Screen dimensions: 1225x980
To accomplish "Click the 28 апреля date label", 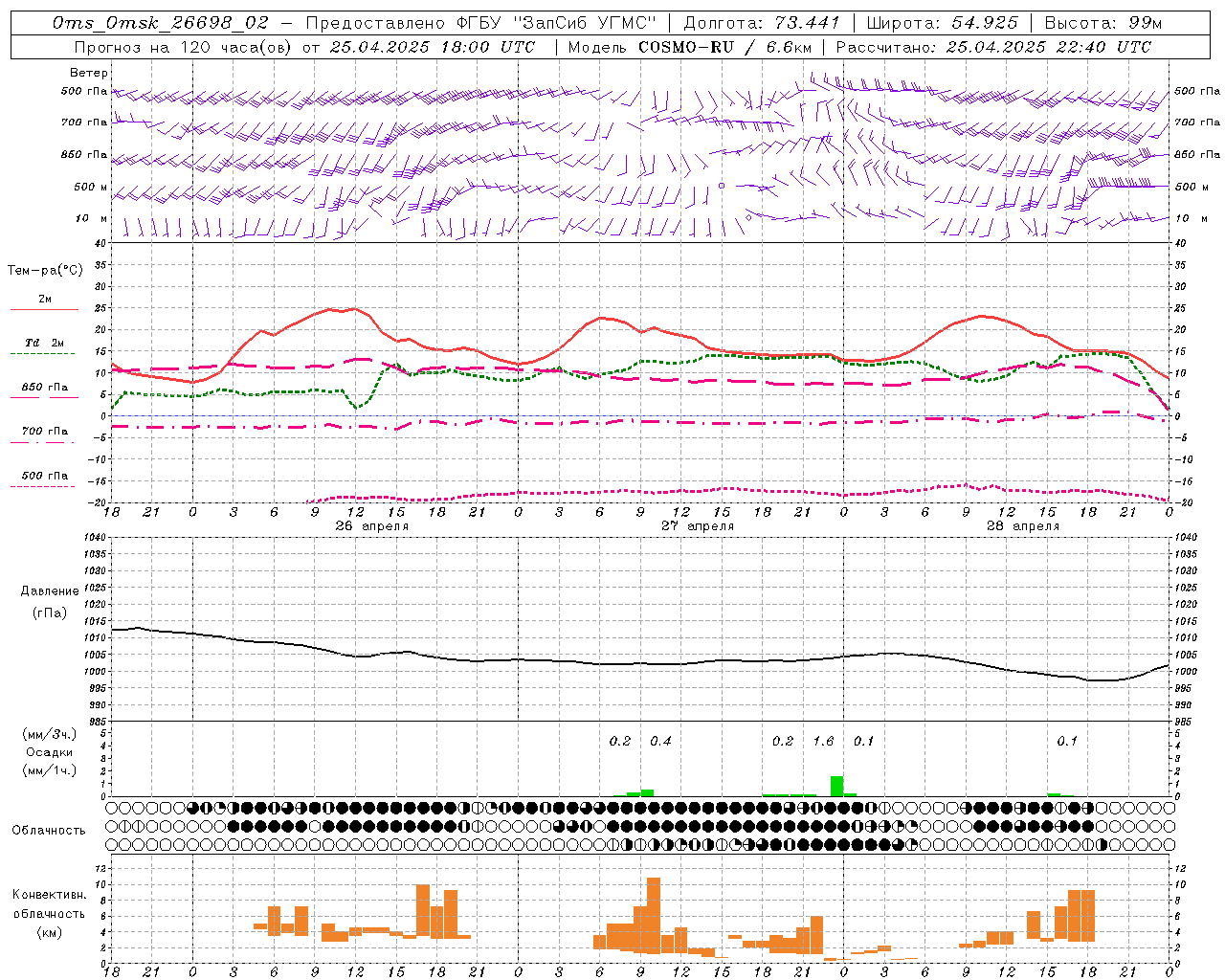I will point(1023,526).
